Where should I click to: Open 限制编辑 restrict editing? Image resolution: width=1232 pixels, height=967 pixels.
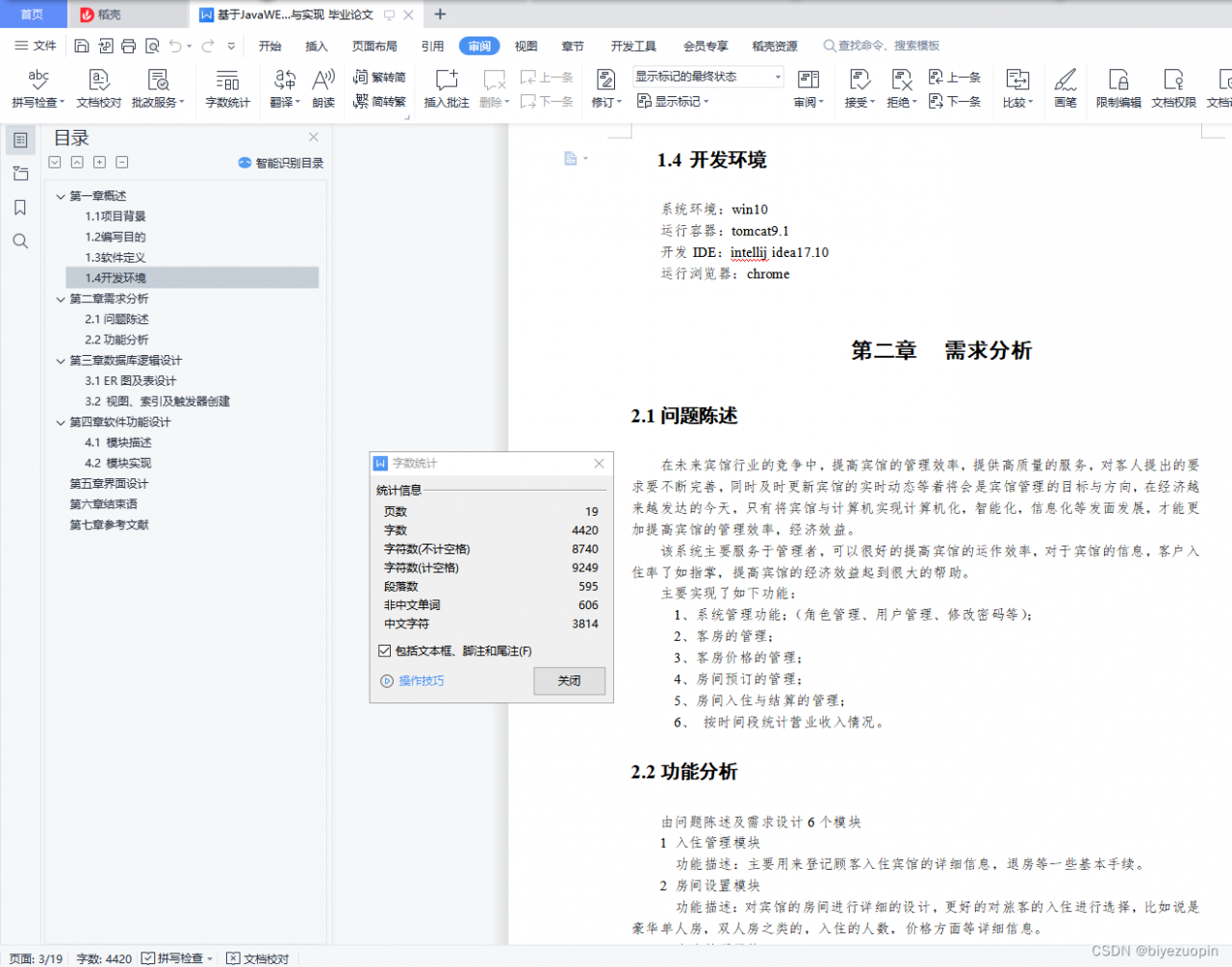tap(1116, 87)
